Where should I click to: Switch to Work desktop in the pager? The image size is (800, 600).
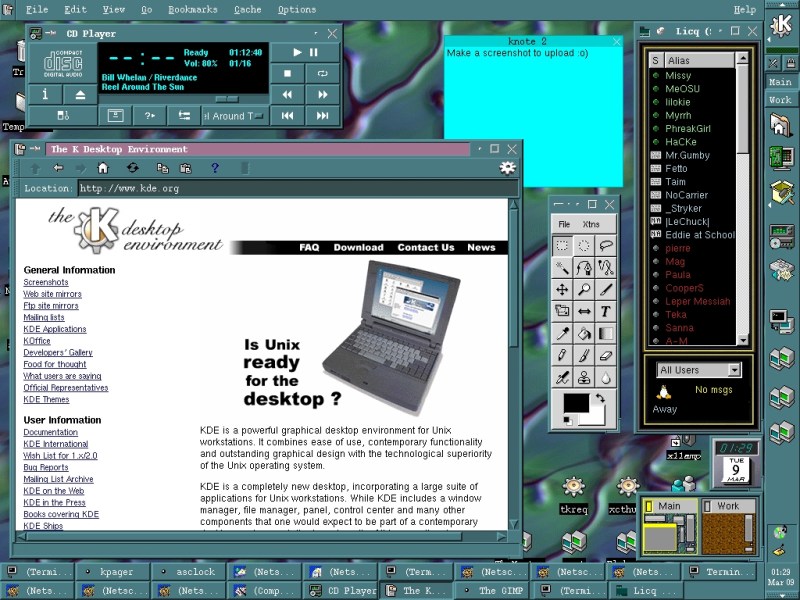coord(728,528)
